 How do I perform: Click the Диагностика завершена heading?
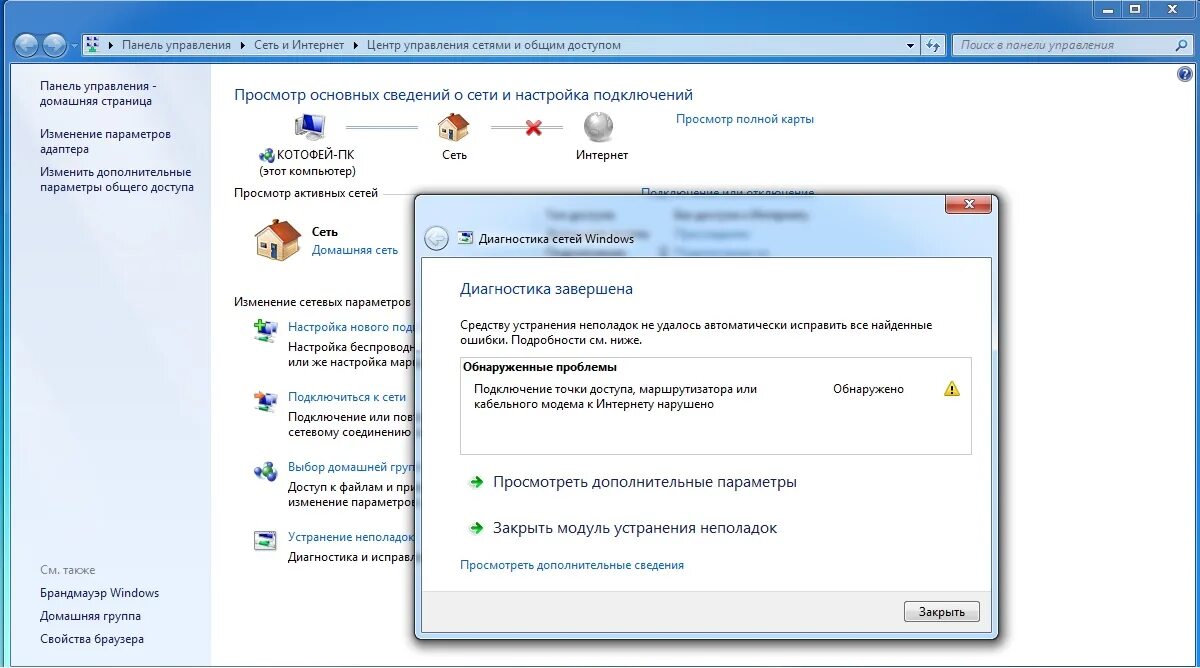point(546,289)
